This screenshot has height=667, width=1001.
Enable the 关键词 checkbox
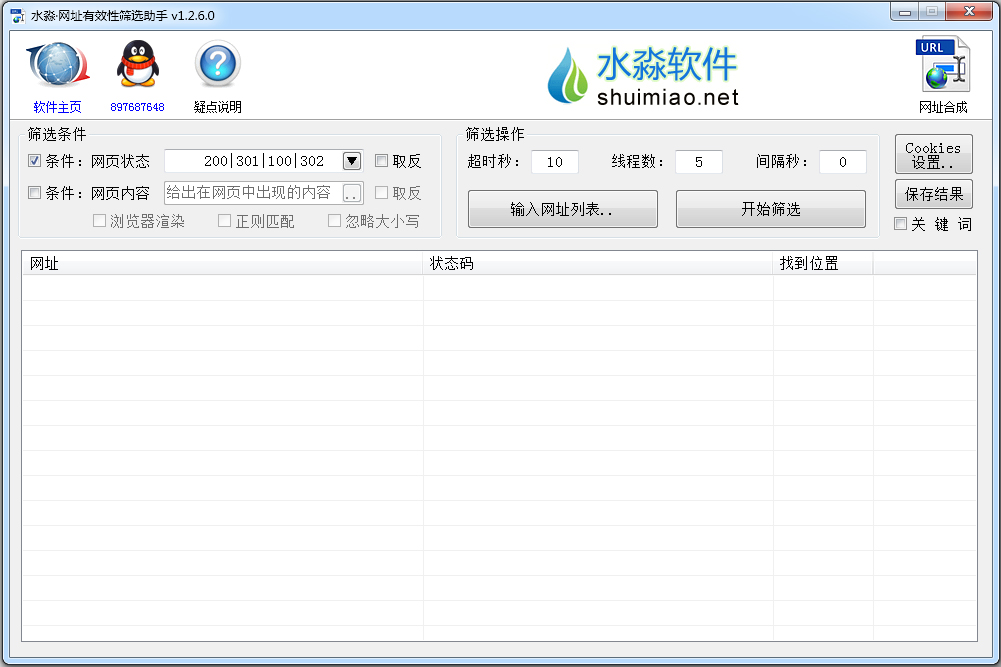coord(901,224)
